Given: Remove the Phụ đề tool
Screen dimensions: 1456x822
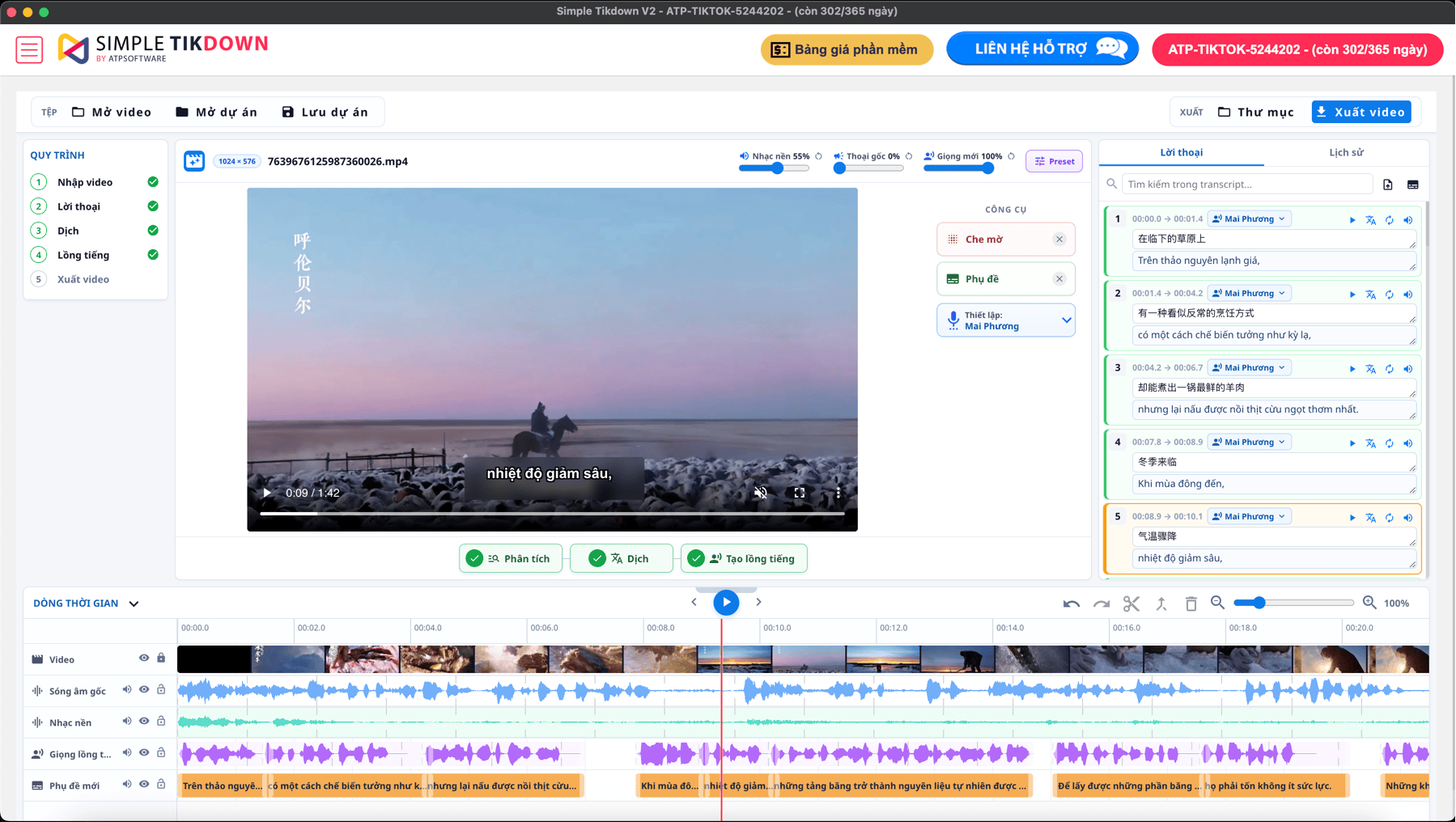Looking at the screenshot, I should (x=1059, y=279).
